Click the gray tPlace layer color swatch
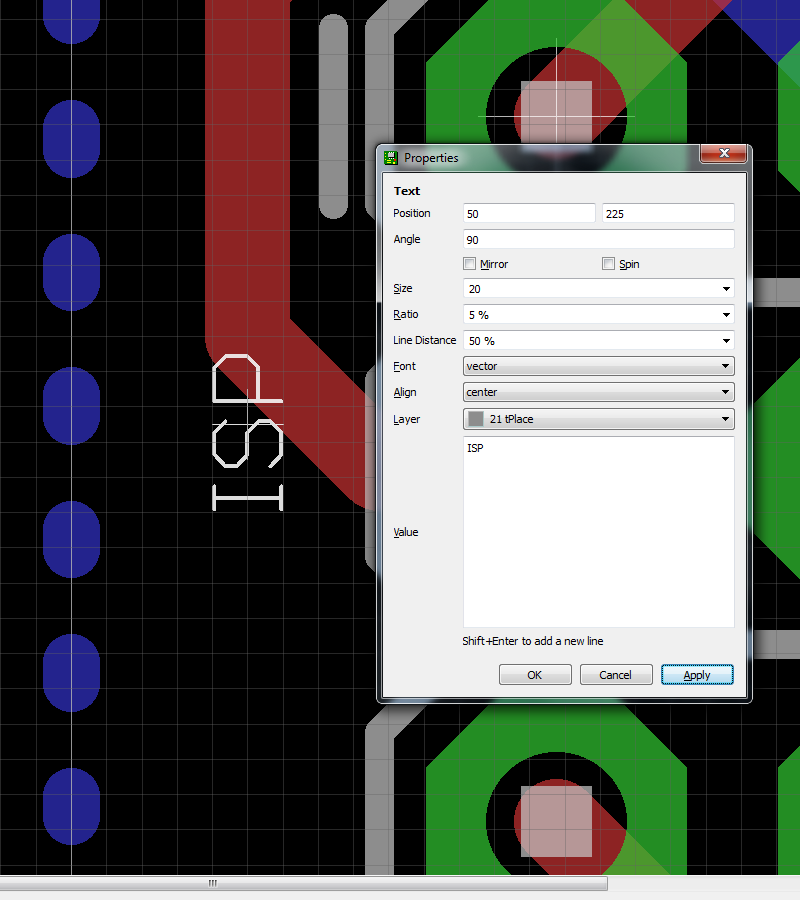 click(476, 419)
